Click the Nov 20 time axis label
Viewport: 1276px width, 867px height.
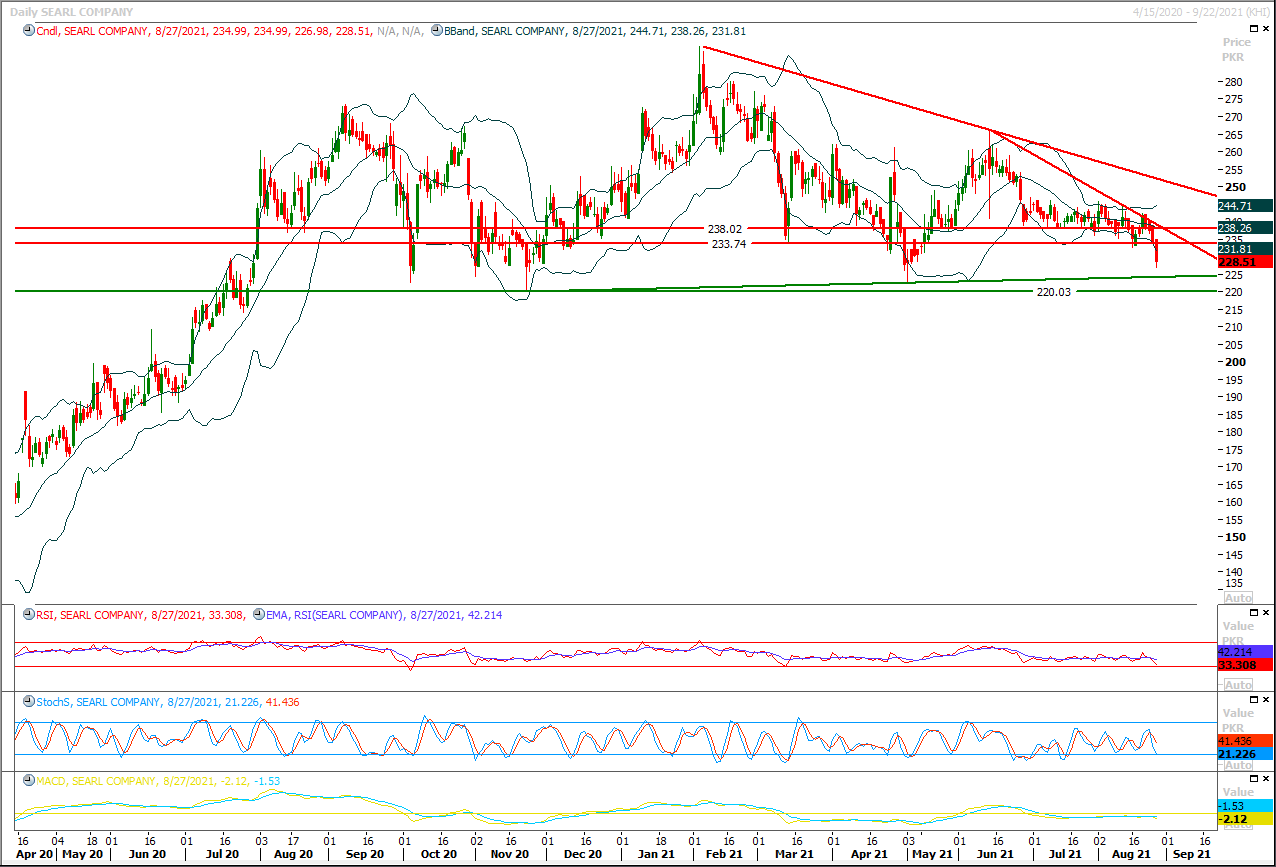point(510,855)
